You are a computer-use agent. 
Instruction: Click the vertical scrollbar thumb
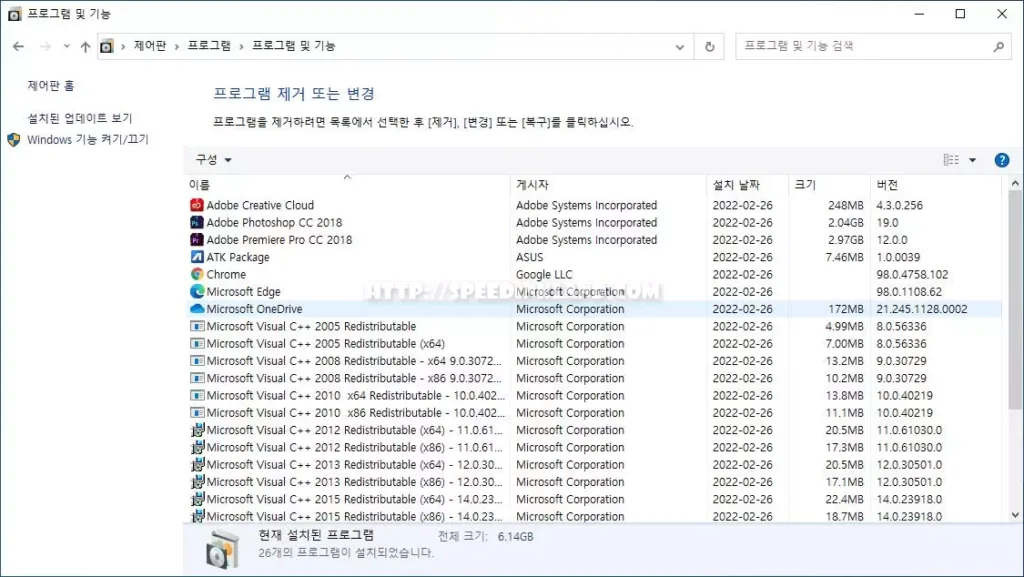1014,300
